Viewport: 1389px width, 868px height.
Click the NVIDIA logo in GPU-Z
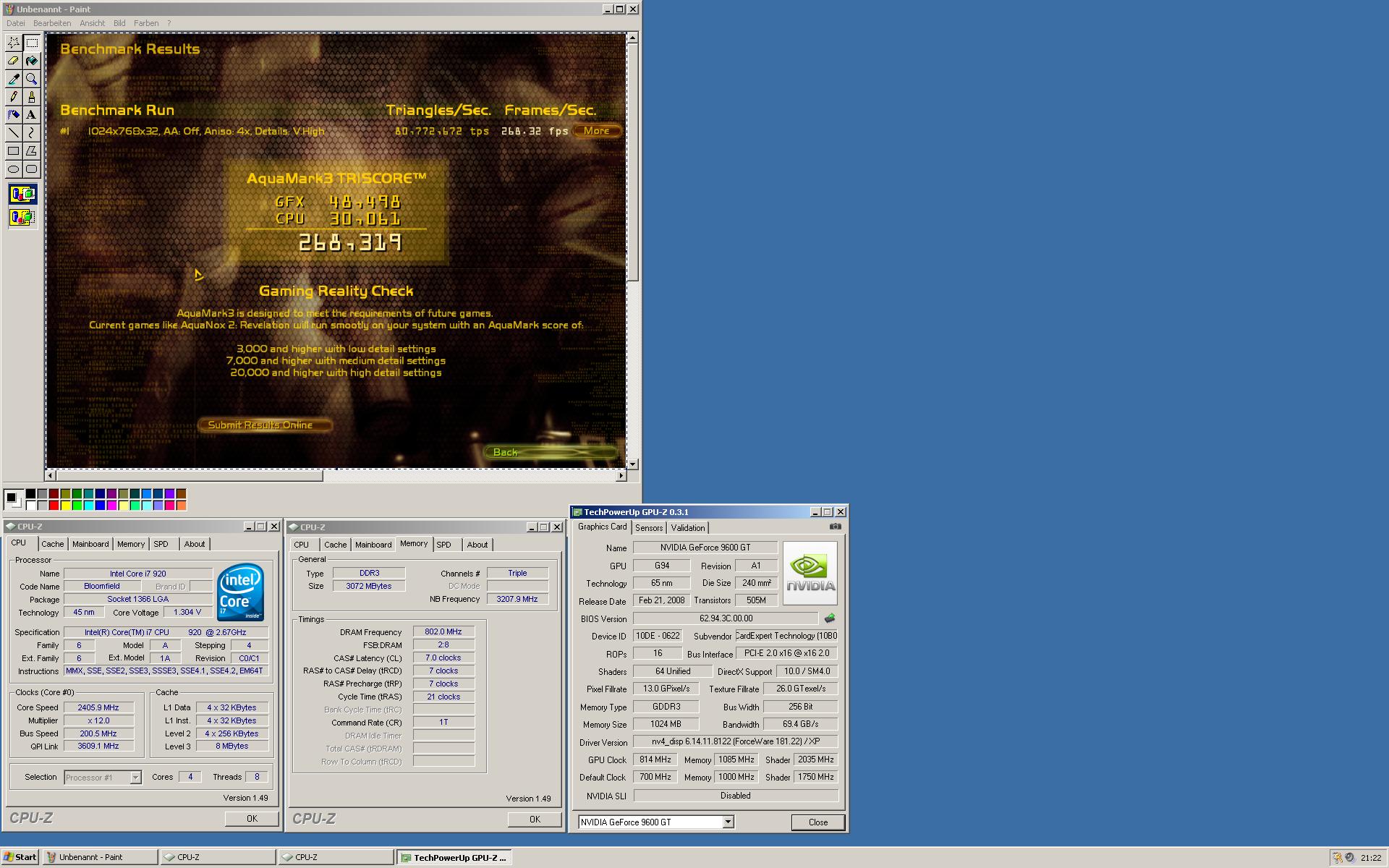tap(810, 573)
